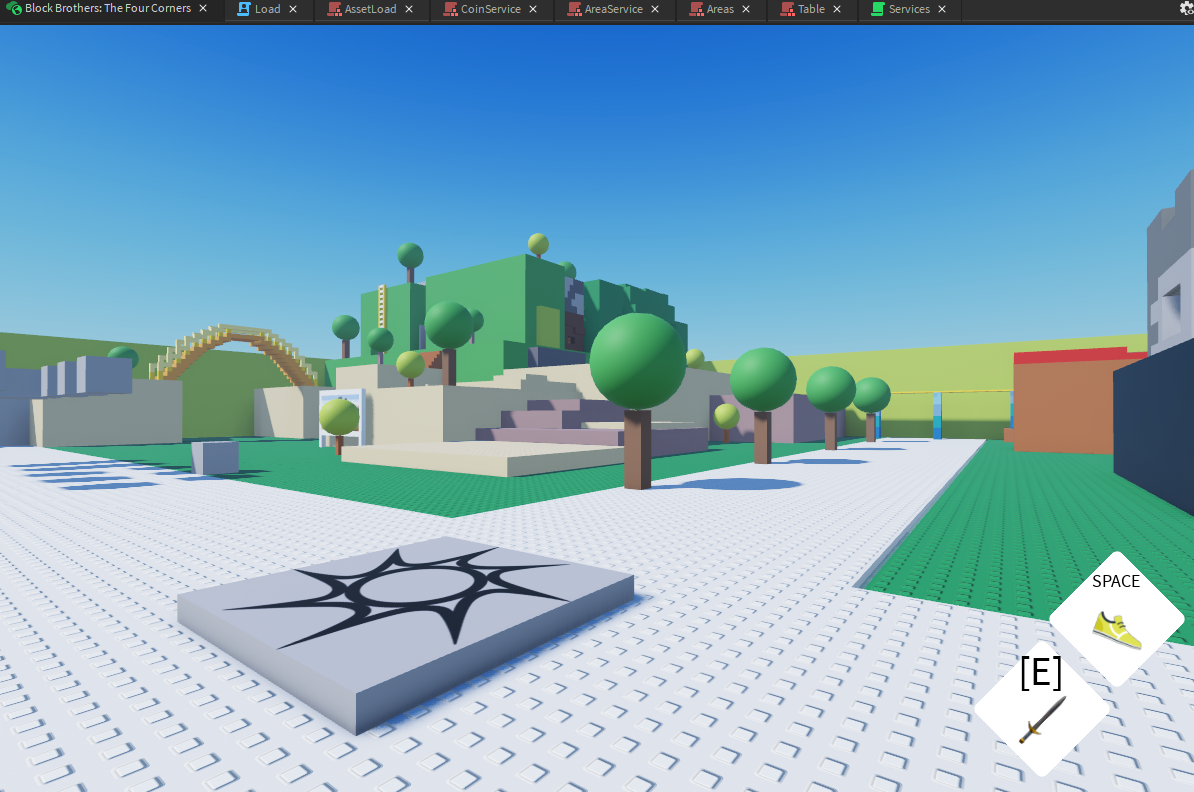Viewport: 1194px width, 792px height.
Task: Close the CoinService tab
Action: point(533,9)
